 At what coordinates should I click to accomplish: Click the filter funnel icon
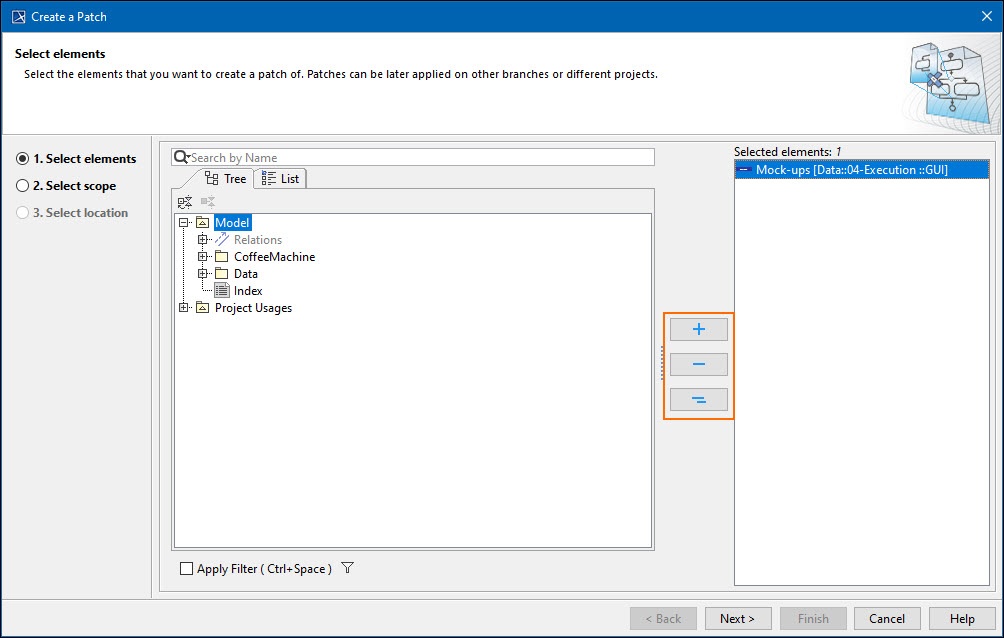347,568
